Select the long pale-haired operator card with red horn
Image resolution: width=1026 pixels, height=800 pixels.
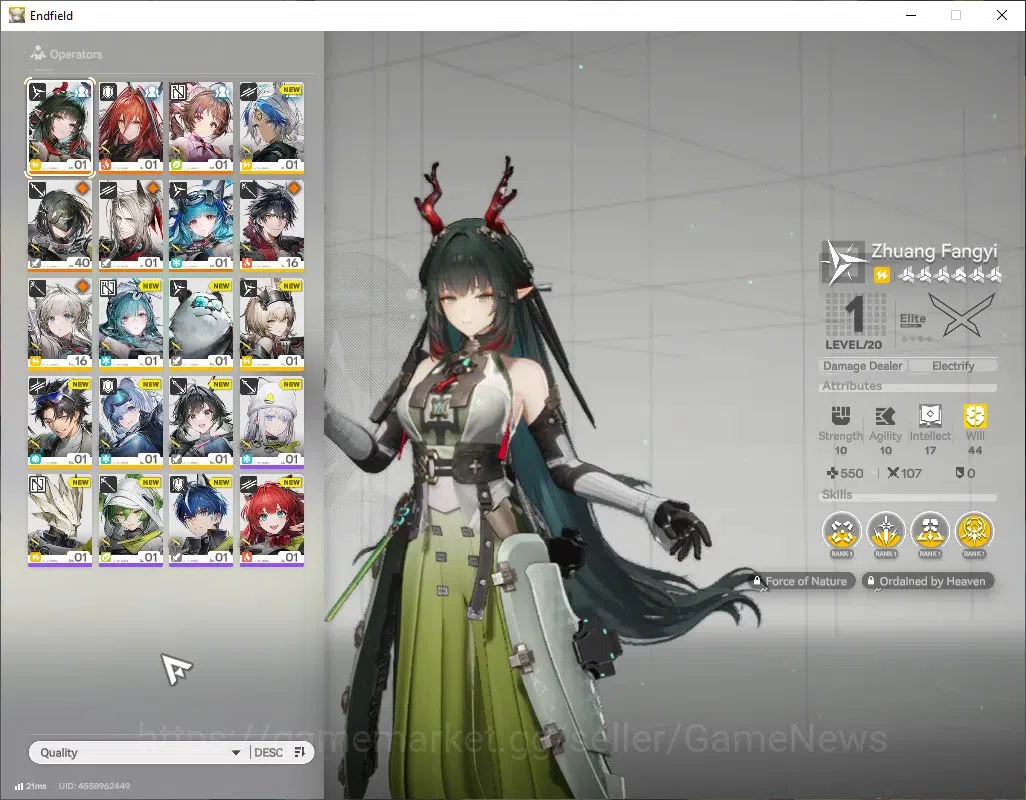(x=131, y=226)
